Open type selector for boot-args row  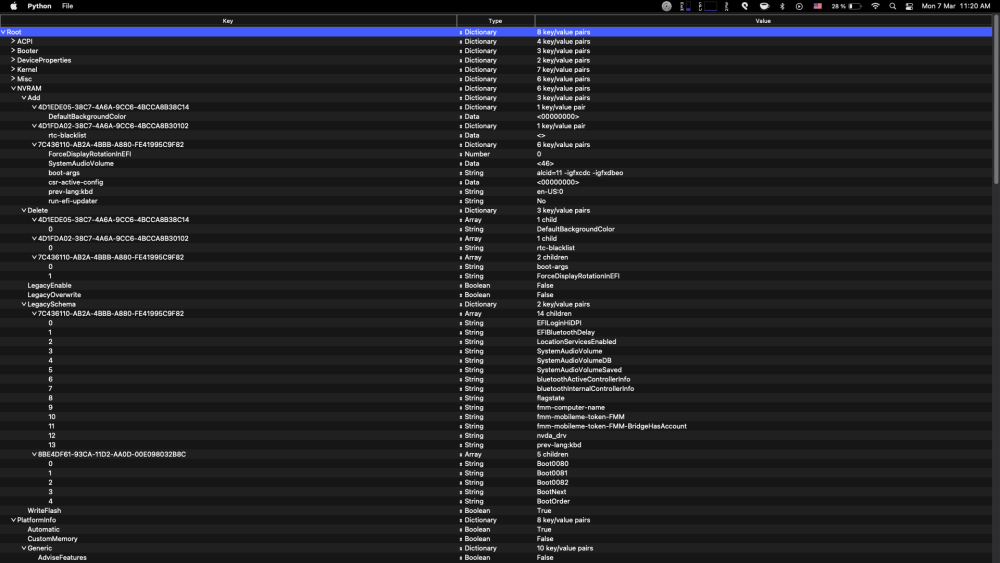pyautogui.click(x=461, y=173)
